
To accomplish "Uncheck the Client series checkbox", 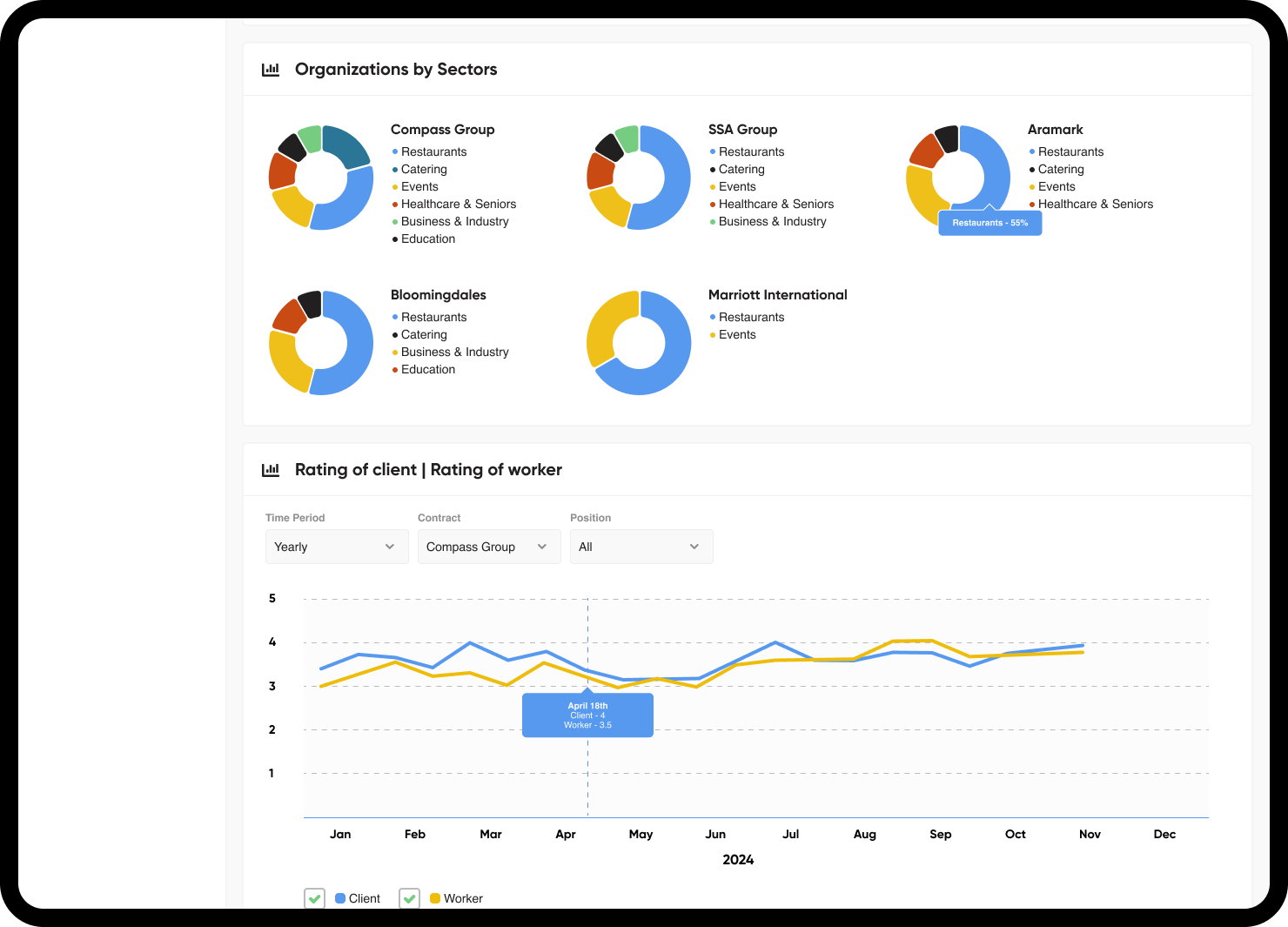I will pos(315,898).
